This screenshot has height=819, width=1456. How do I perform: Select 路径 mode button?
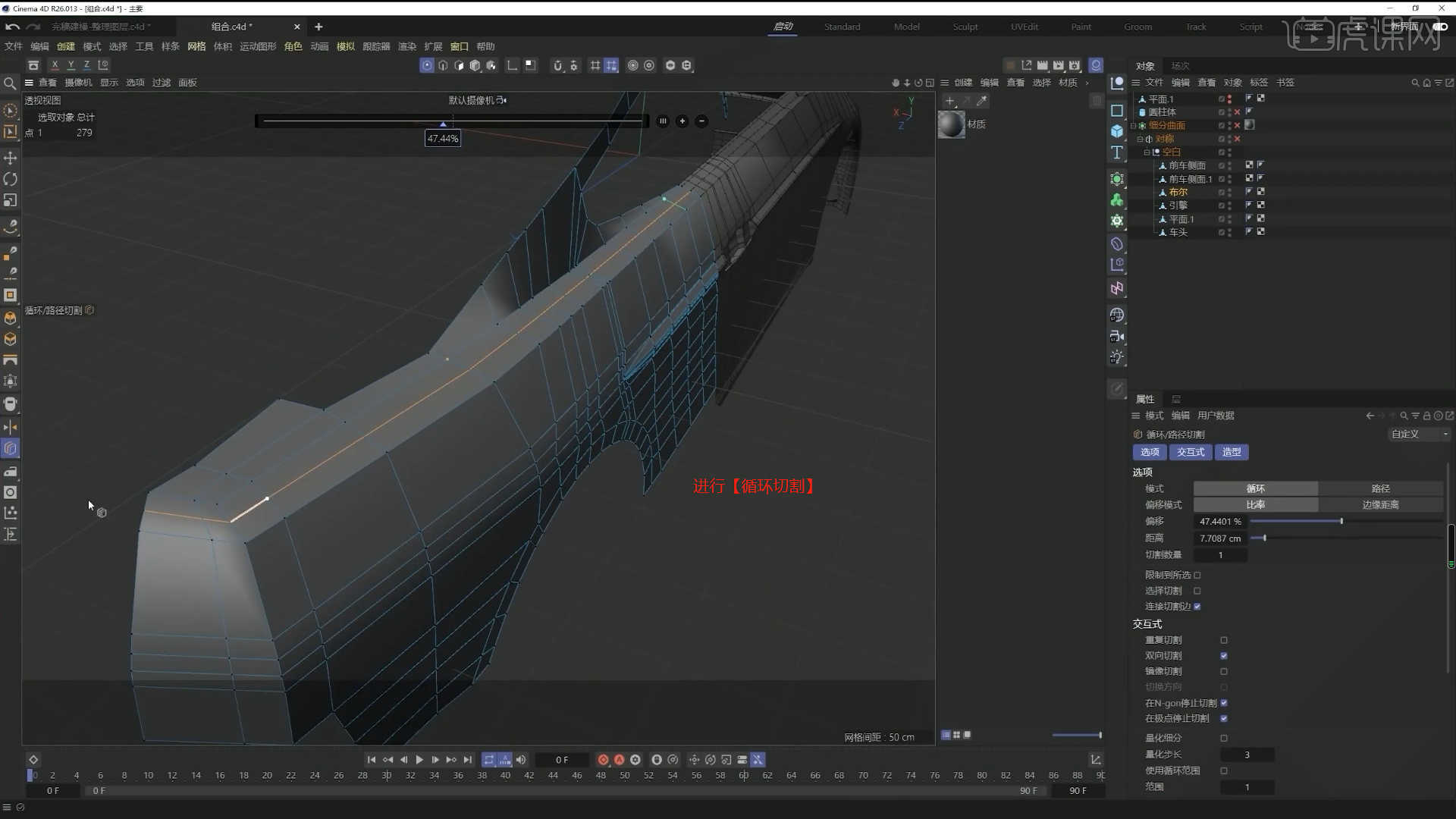point(1381,488)
